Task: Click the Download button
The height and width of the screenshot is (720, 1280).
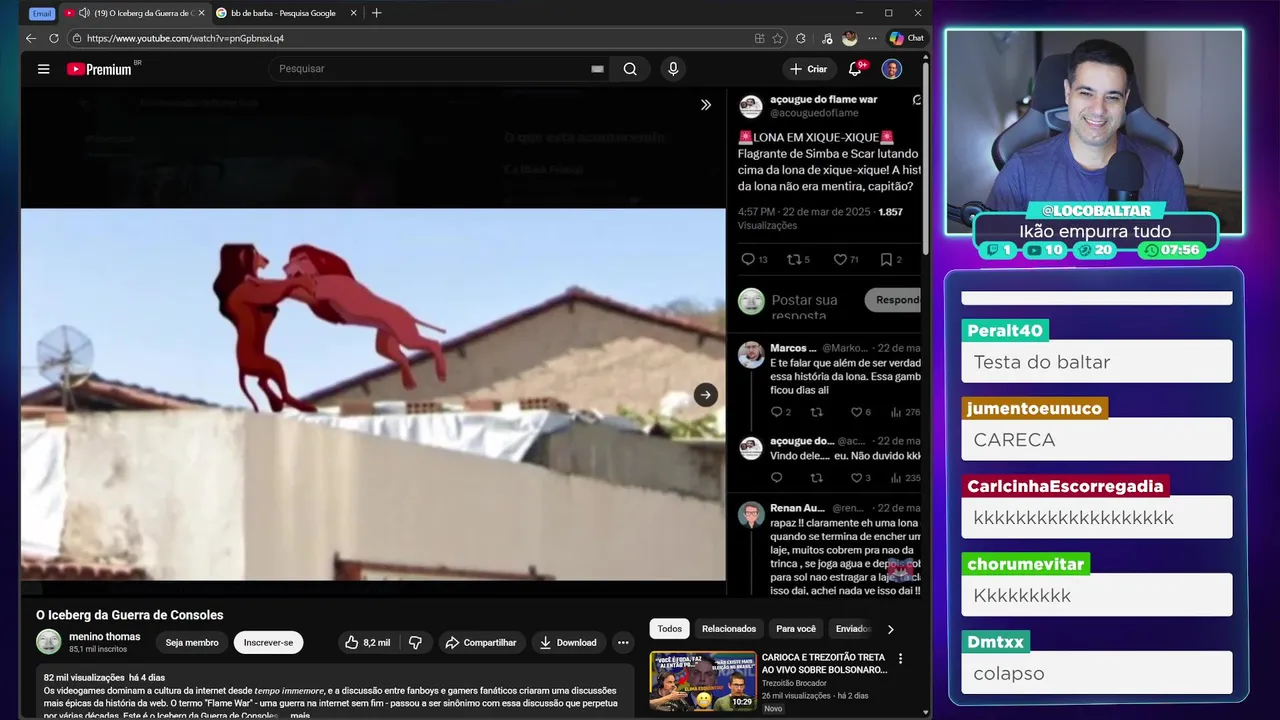Action: point(568,643)
